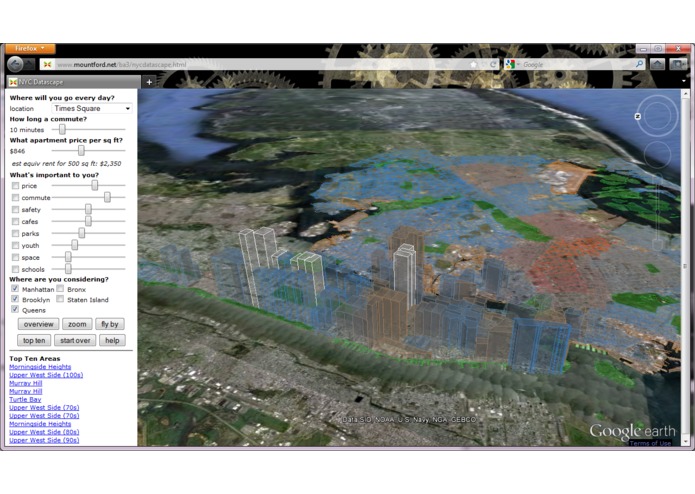Click the NYC Datascape tab favicon
Screen dimensions: 695x494
click(x=13, y=82)
